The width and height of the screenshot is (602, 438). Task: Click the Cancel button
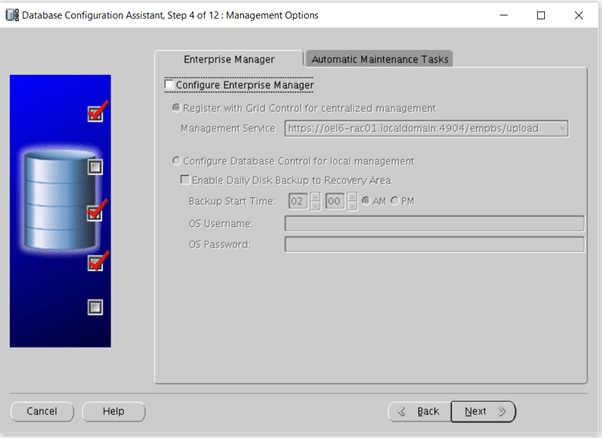point(41,411)
